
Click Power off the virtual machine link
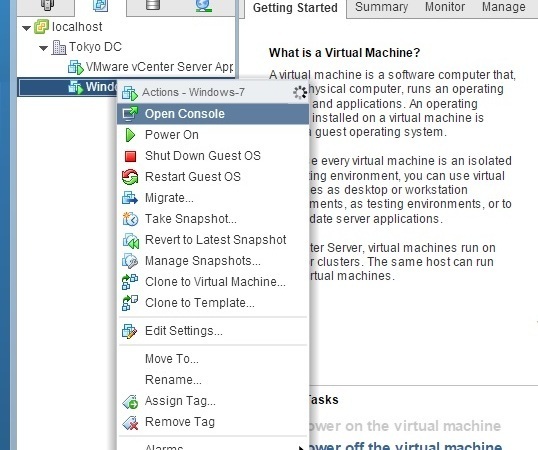[x=406, y=446]
